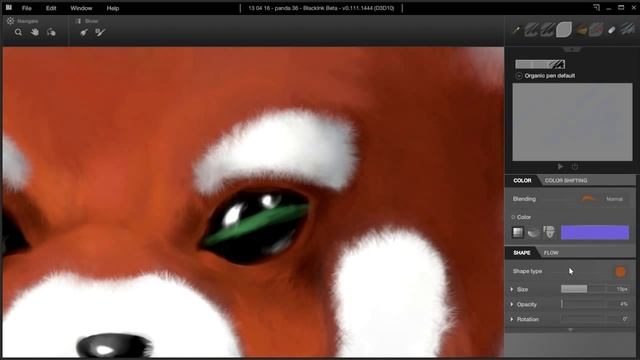Click the orange Shape type circle

pyautogui.click(x=620, y=271)
